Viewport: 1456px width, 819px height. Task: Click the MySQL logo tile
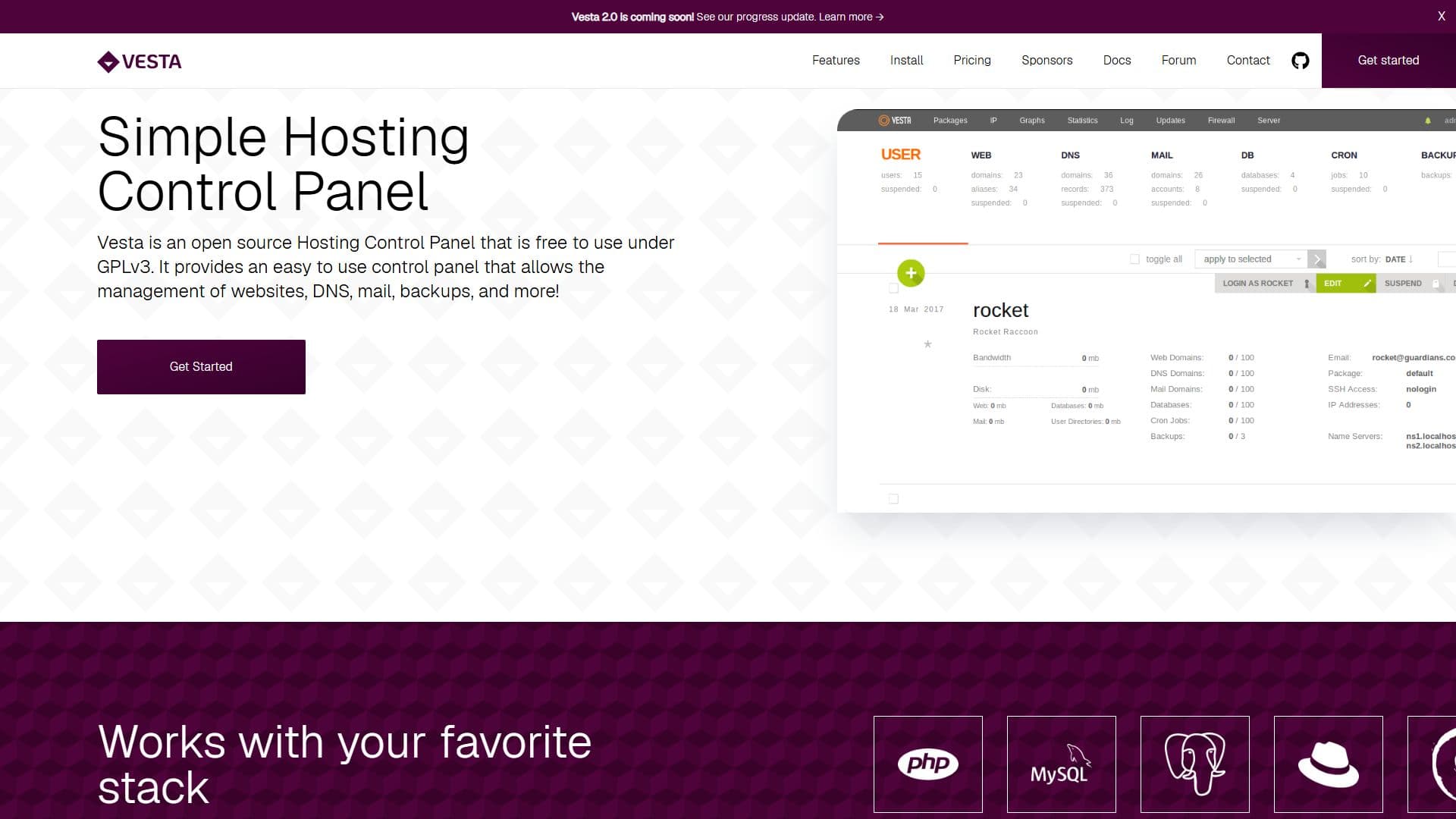click(1061, 764)
